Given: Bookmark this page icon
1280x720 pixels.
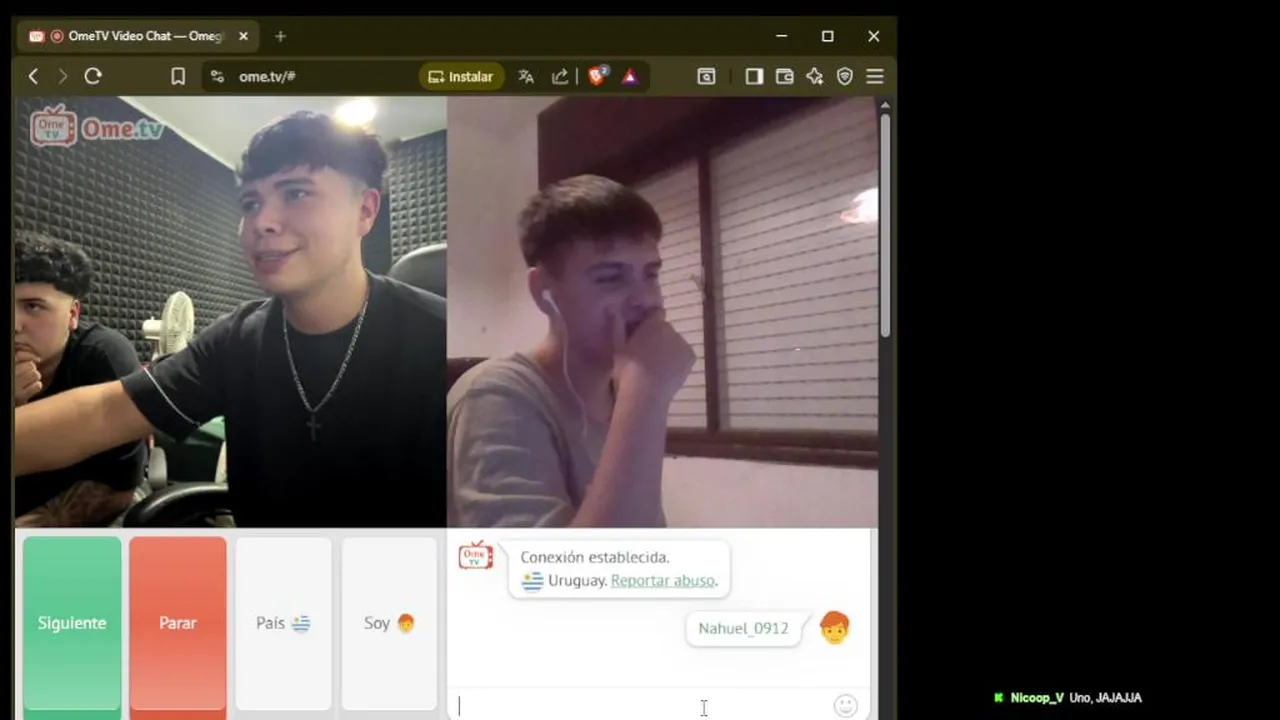Looking at the screenshot, I should point(178,76).
